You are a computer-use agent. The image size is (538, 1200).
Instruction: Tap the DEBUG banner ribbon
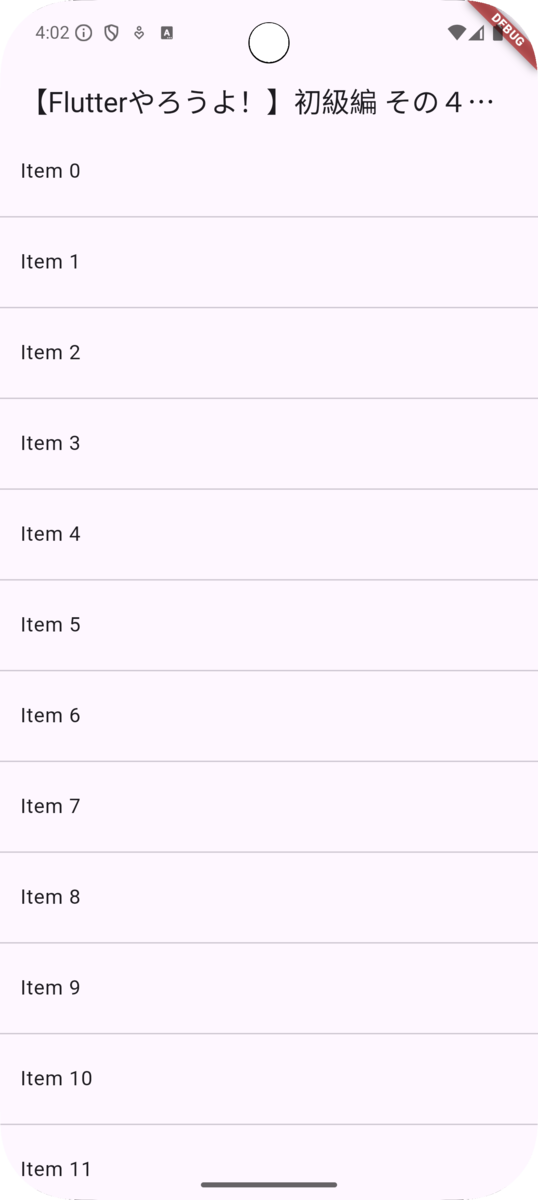pyautogui.click(x=505, y=26)
